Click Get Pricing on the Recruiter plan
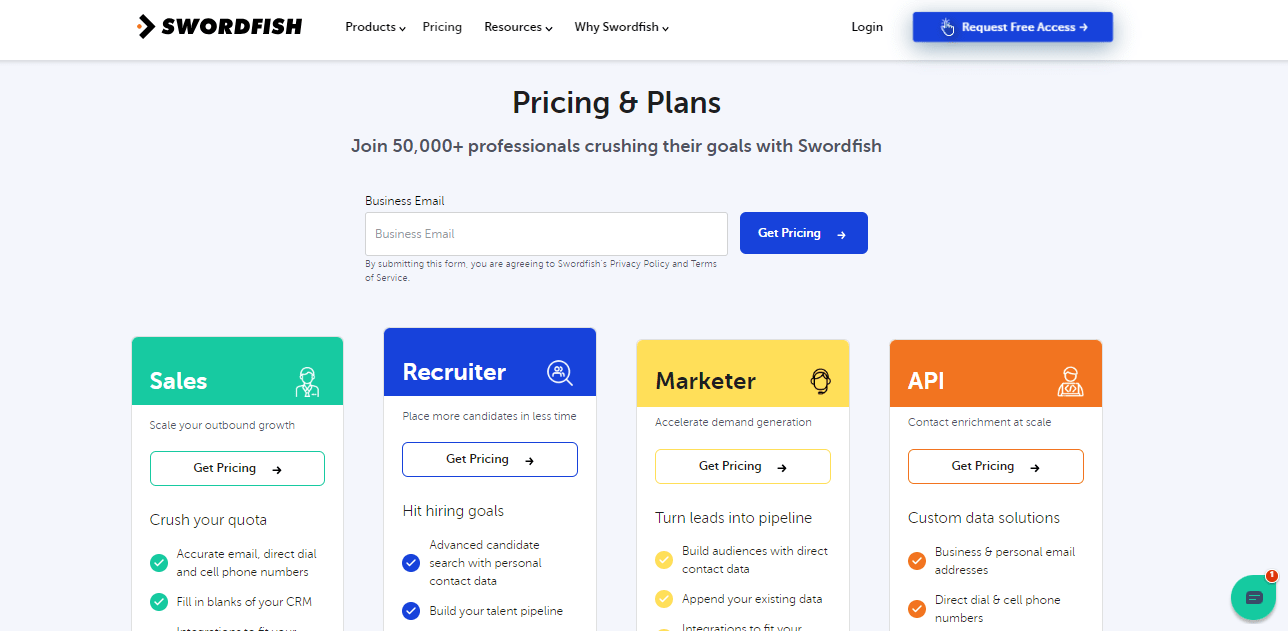 [489, 459]
